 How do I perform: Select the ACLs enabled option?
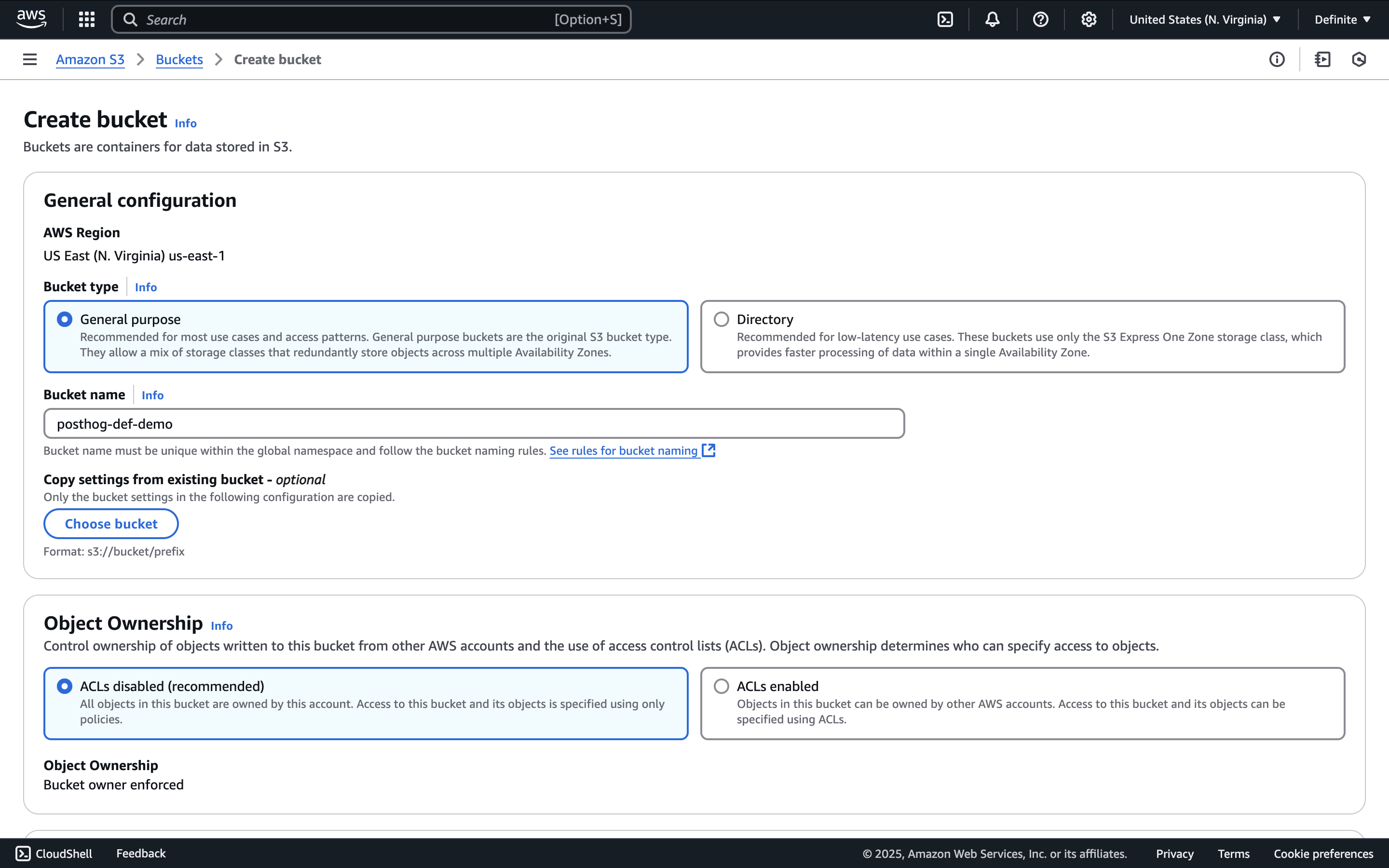pyautogui.click(x=722, y=686)
